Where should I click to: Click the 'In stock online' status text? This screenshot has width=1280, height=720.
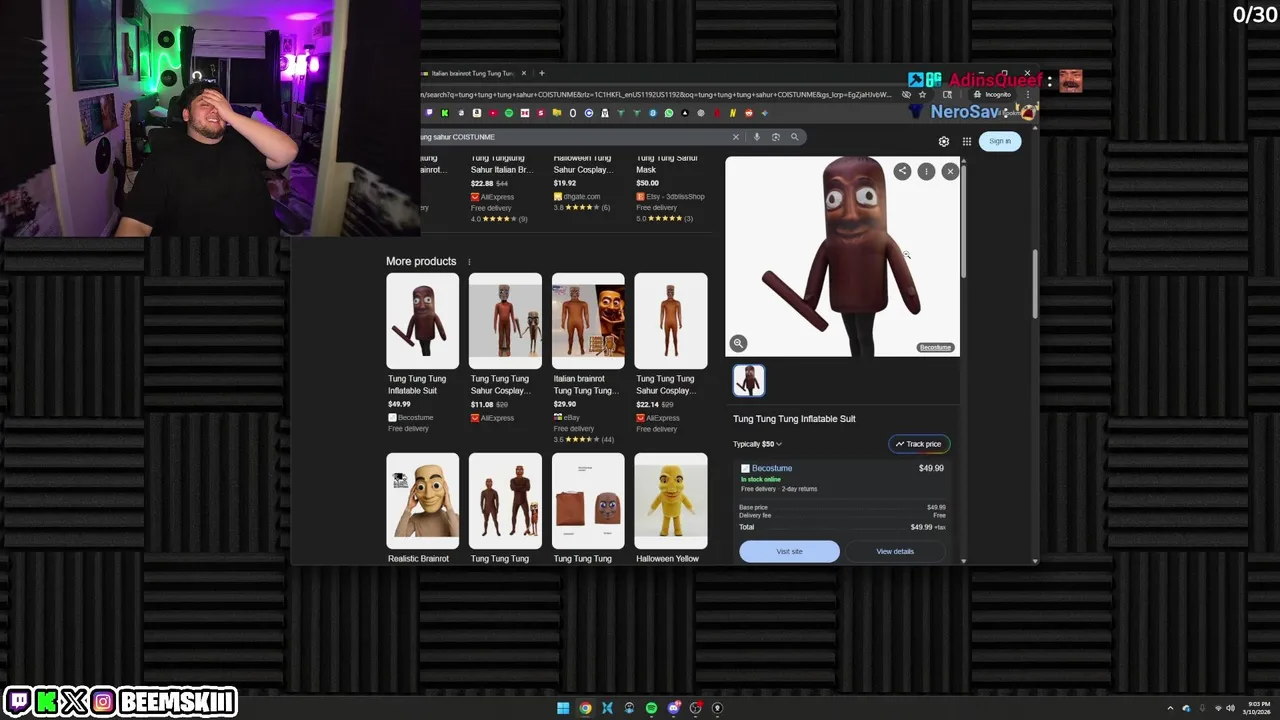click(x=761, y=479)
